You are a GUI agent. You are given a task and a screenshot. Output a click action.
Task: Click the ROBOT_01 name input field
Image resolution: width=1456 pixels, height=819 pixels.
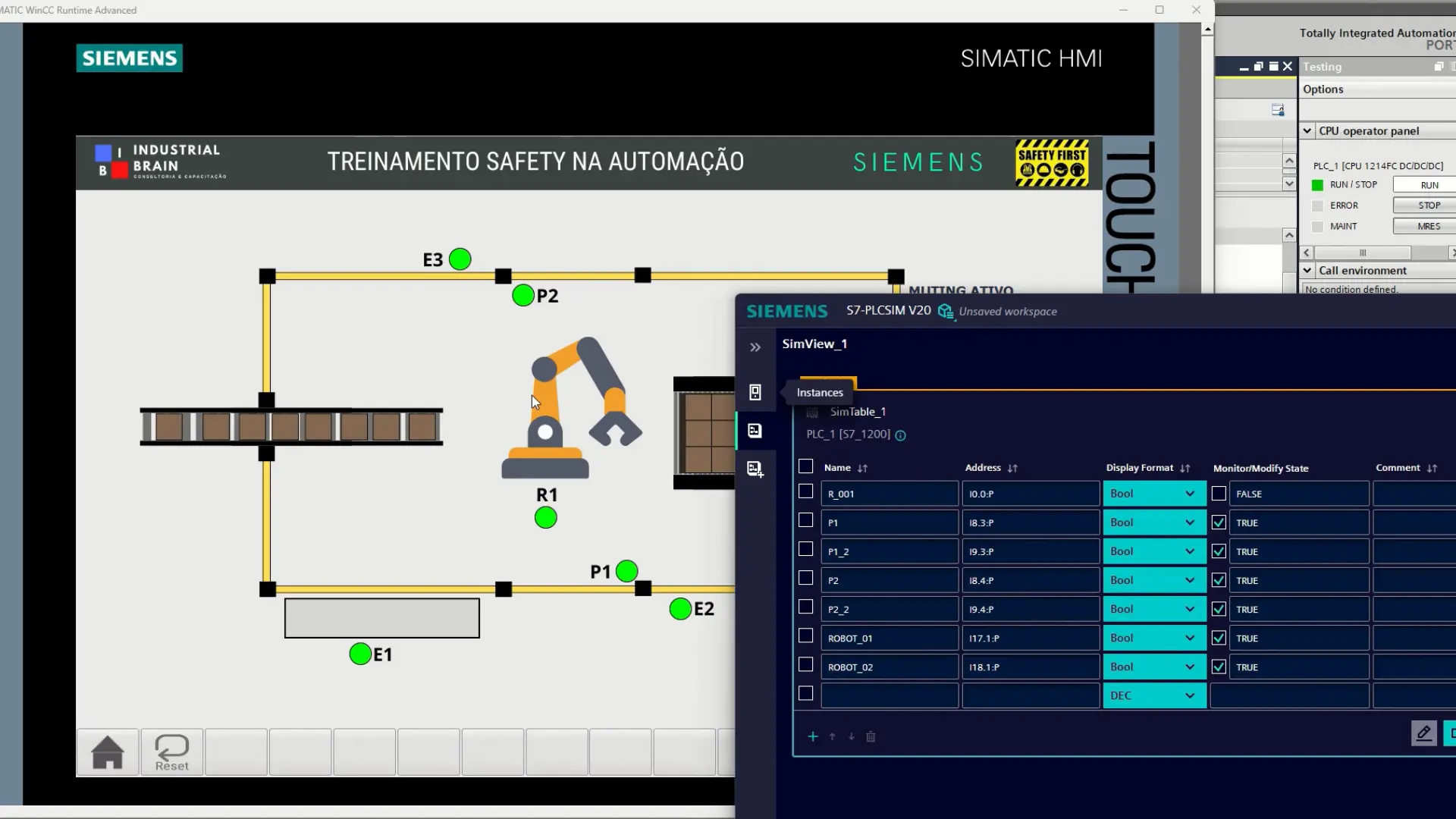889,639
